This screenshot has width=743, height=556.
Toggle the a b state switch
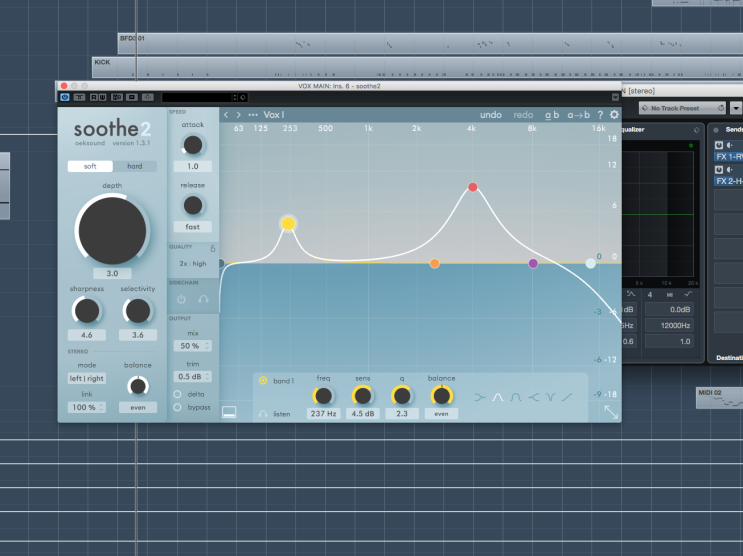click(552, 115)
